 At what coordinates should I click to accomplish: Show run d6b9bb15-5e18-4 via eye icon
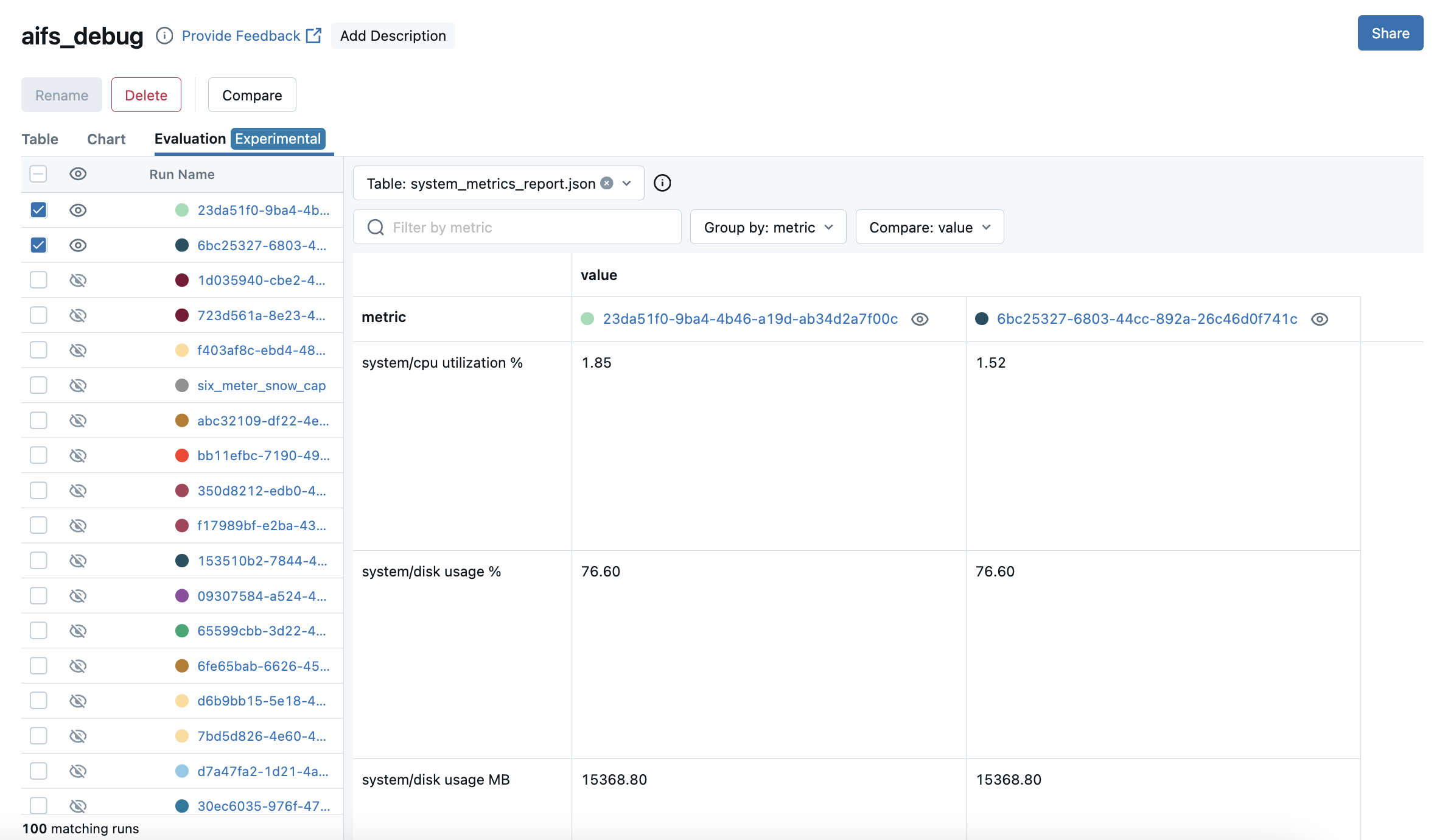(x=78, y=701)
